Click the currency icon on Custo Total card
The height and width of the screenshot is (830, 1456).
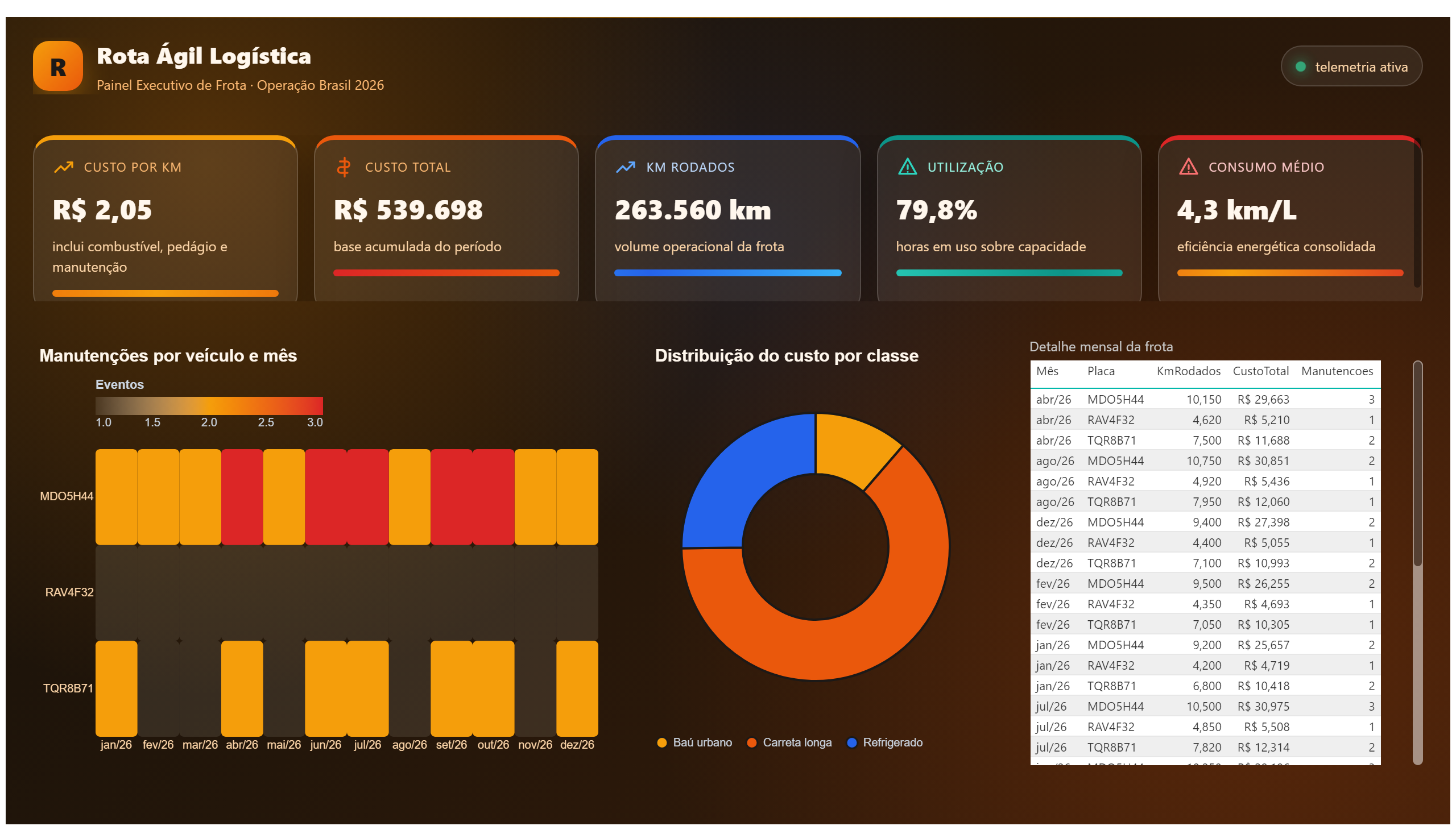[x=344, y=167]
